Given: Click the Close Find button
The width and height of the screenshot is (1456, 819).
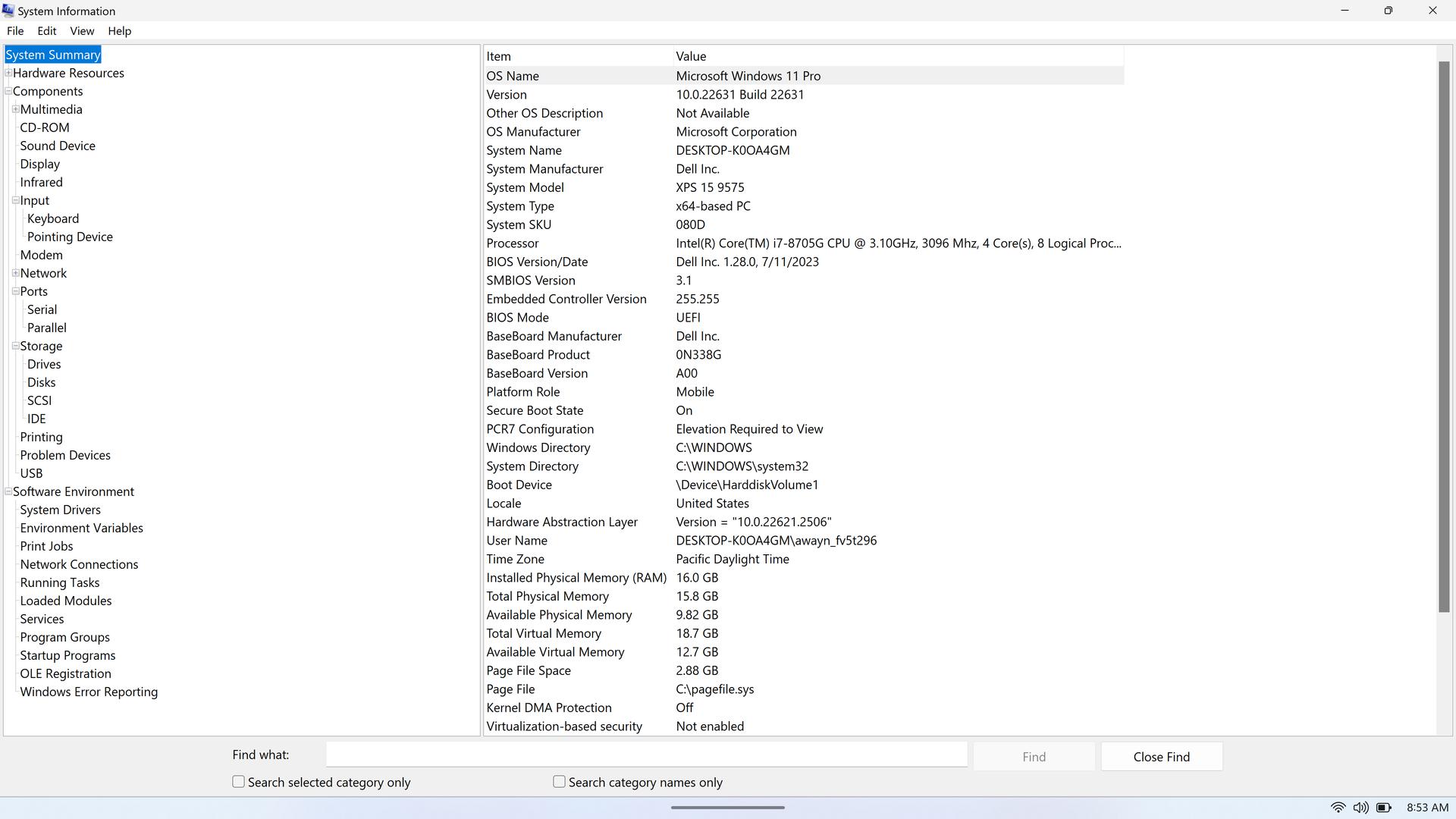Looking at the screenshot, I should click(1161, 757).
